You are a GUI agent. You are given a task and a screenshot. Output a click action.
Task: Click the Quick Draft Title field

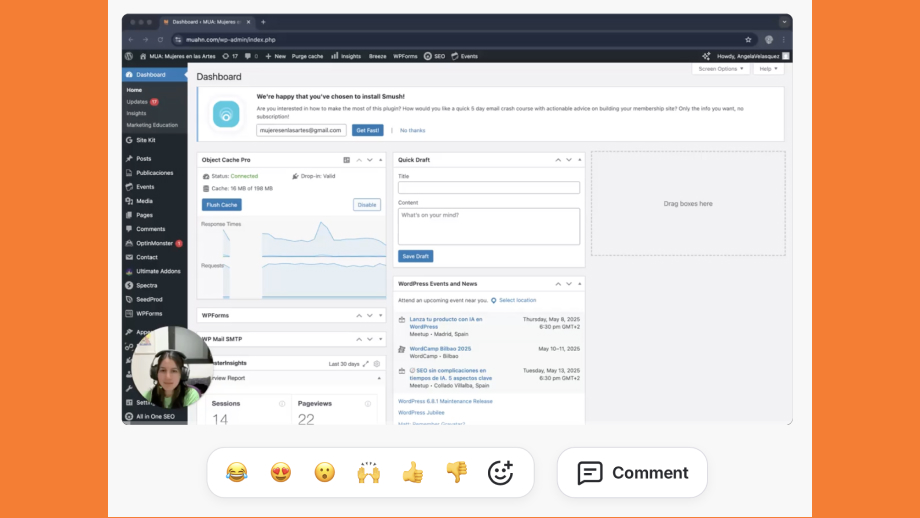[489, 187]
